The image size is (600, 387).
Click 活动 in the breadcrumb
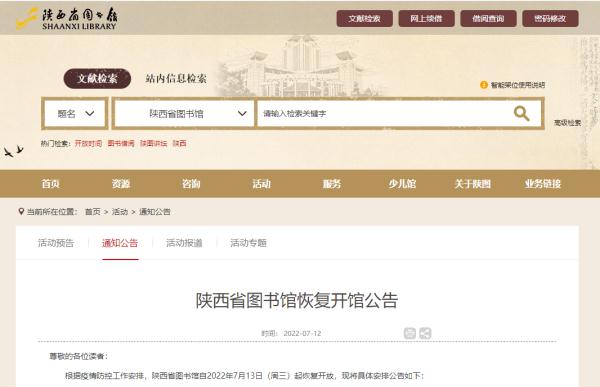[x=120, y=212]
